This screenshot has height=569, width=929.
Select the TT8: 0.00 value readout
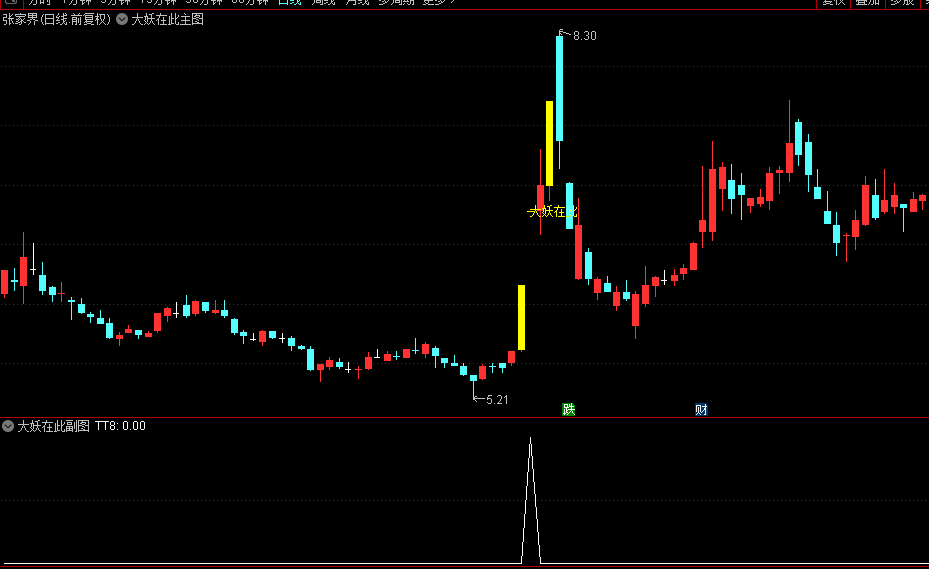[120, 426]
